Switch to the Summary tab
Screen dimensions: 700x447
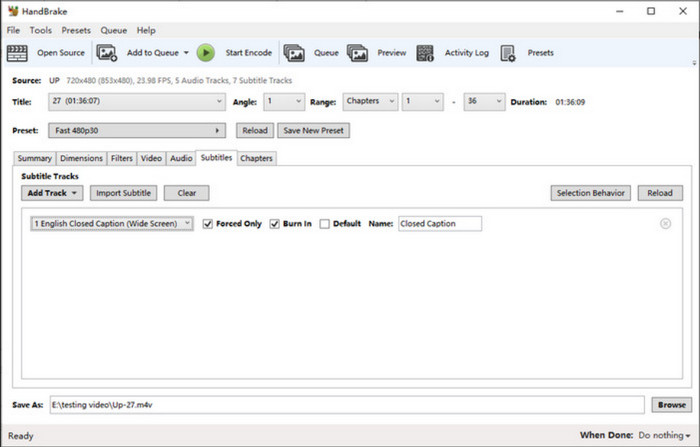click(x=34, y=158)
